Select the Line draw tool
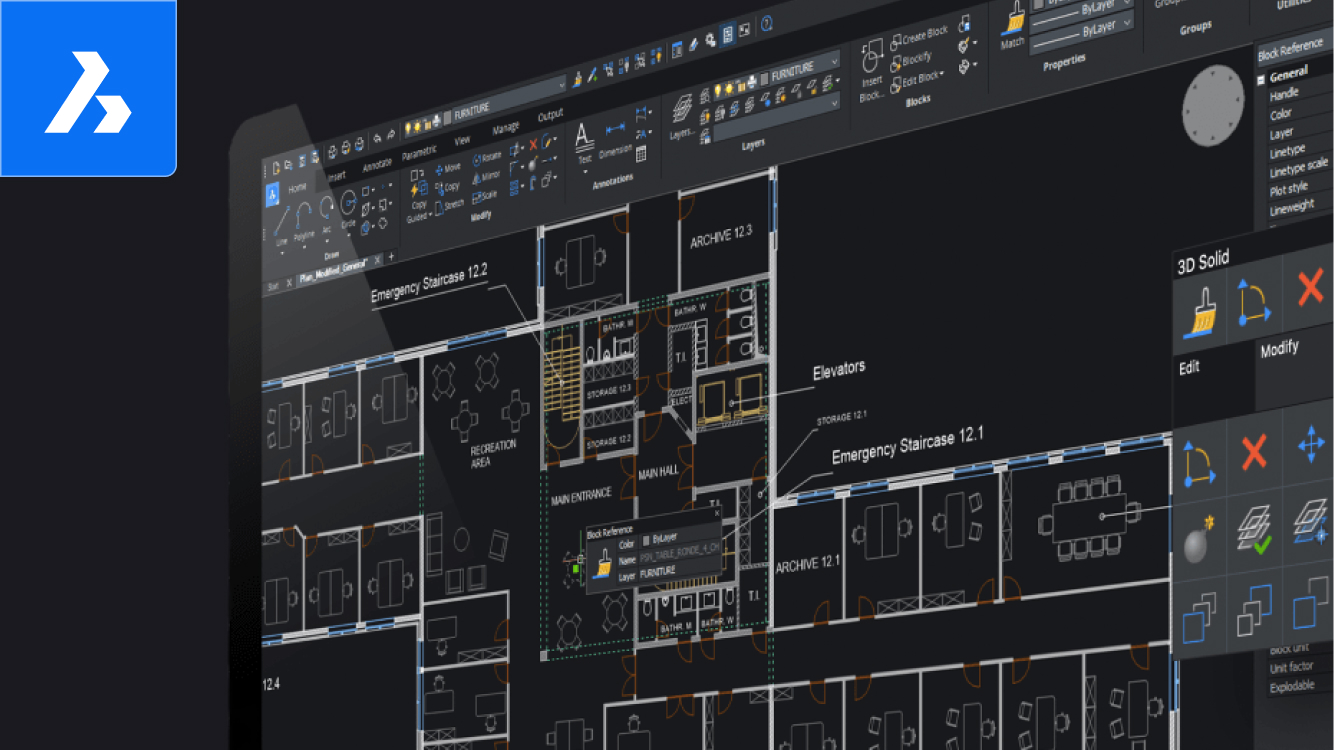Viewport: 1334px width, 750px height. [x=282, y=225]
